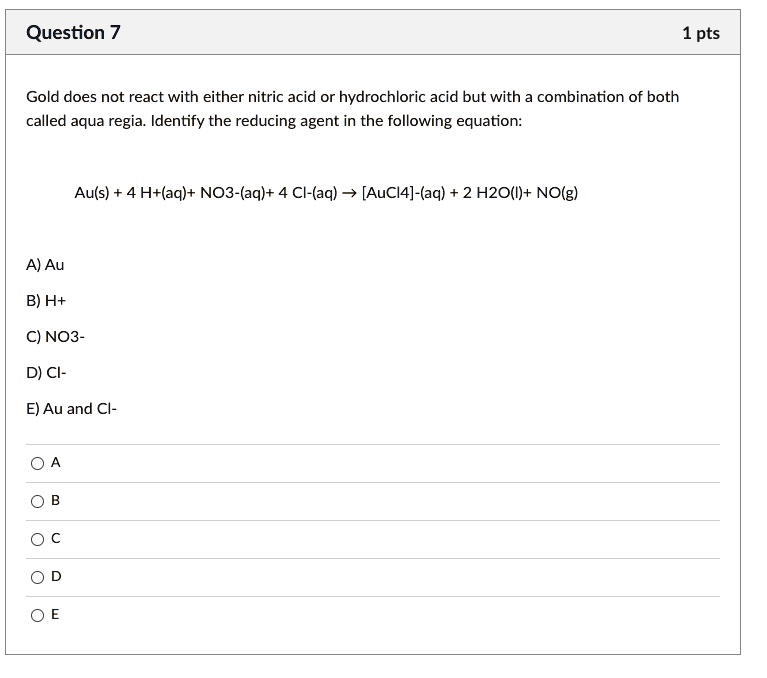Click the "Question 7" heading

point(73,33)
